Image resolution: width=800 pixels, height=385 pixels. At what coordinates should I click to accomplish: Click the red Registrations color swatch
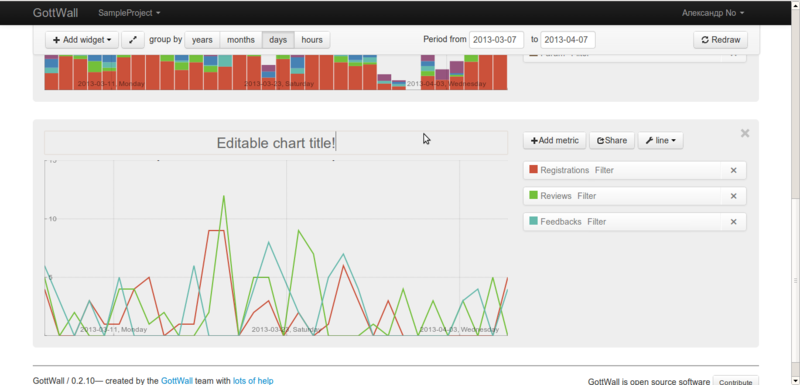(x=534, y=169)
